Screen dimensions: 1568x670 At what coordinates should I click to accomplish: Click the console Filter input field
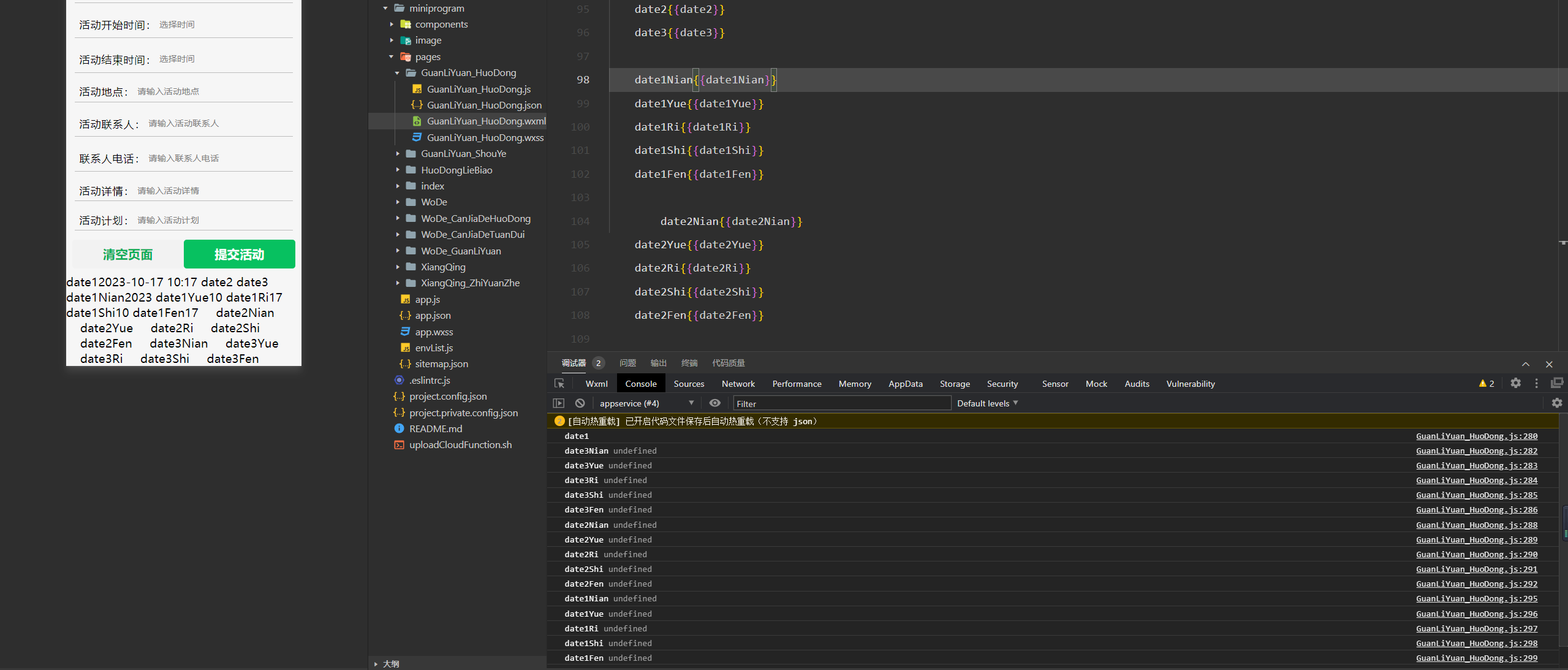tap(841, 403)
